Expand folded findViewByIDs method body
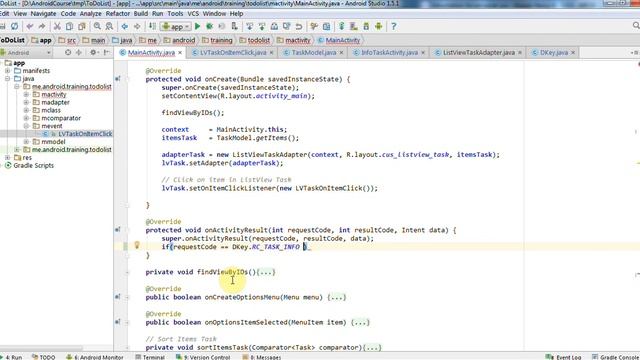The height and width of the screenshot is (360, 640). 266,272
